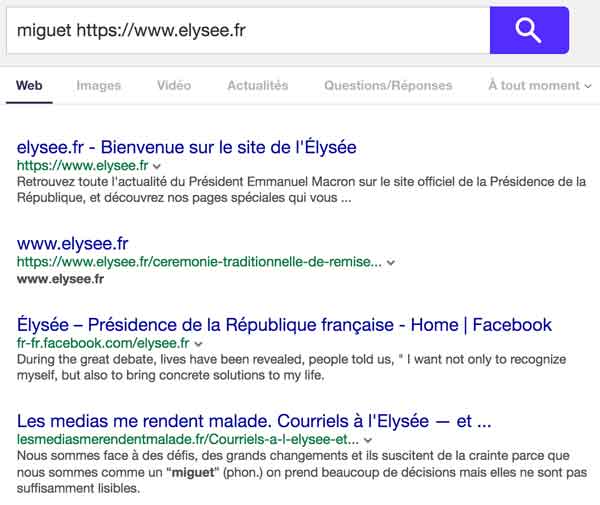Image resolution: width=600 pixels, height=505 pixels.
Task: Click the ceremonie-traditionnelle-de-remise URL
Action: click(199, 262)
